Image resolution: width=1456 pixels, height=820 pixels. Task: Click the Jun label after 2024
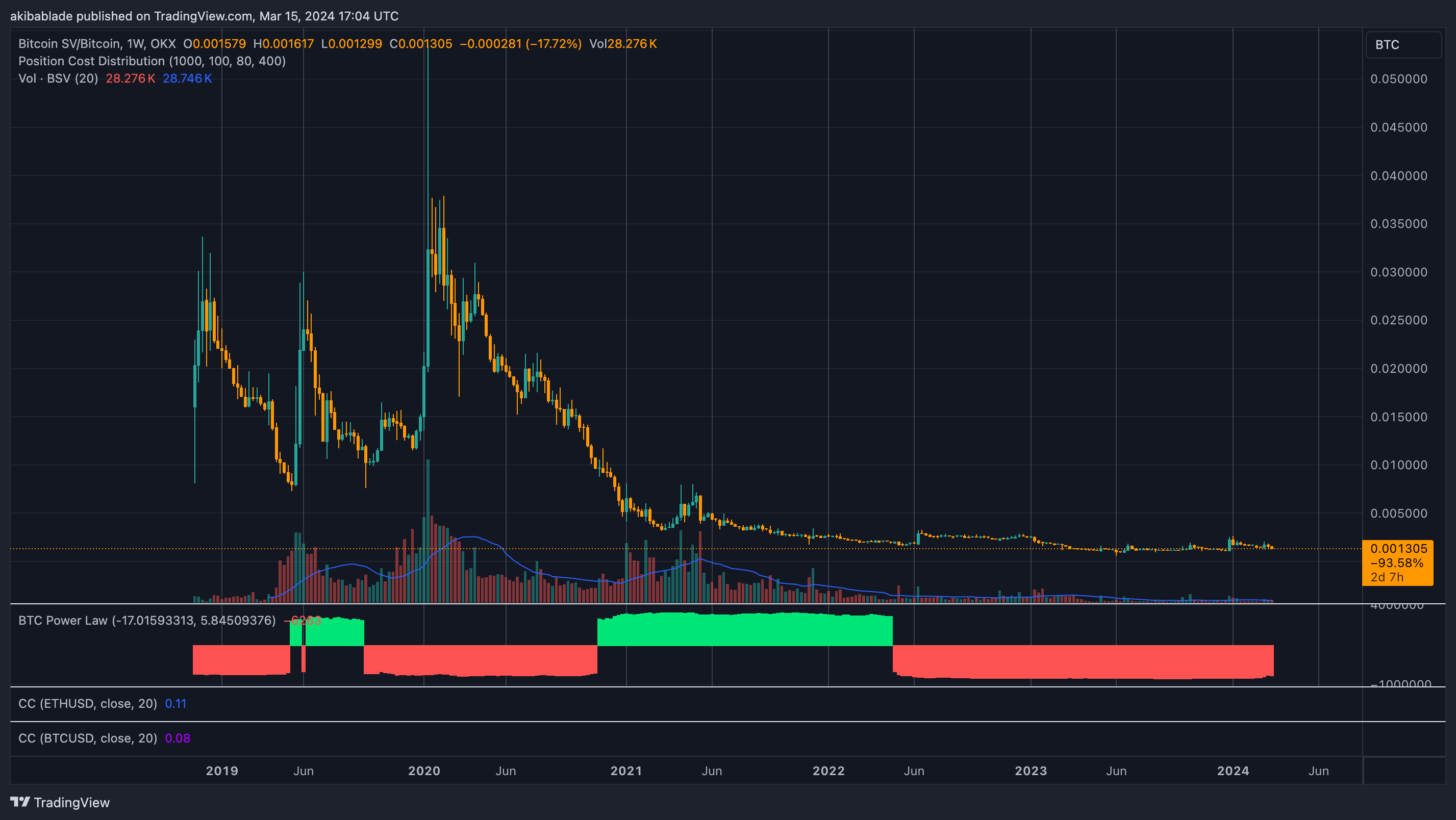tap(1319, 771)
